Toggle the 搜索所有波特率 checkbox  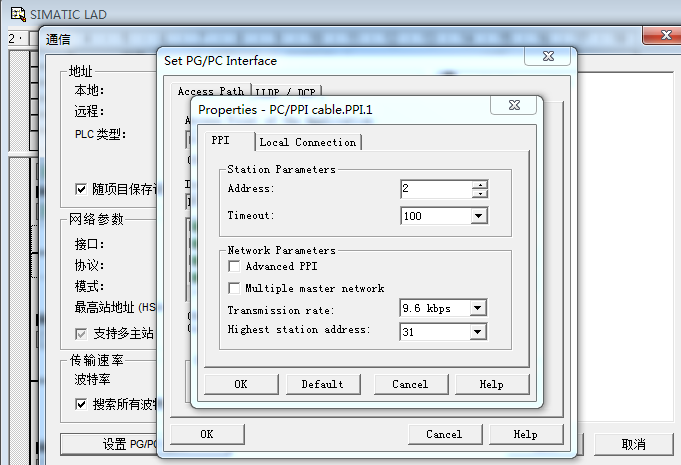[x=82, y=404]
